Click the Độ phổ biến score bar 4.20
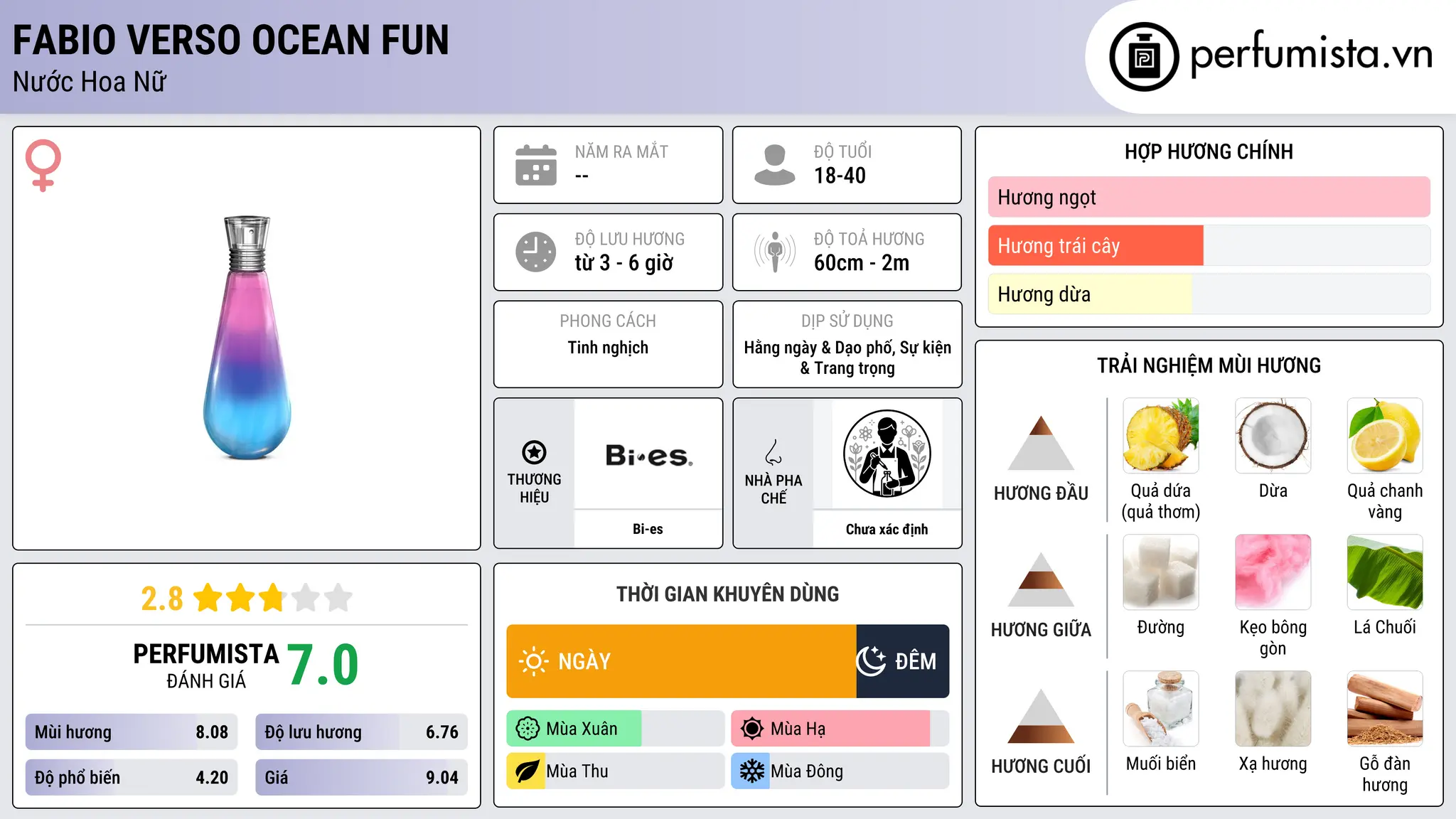Image resolution: width=1456 pixels, height=819 pixels. [132, 777]
